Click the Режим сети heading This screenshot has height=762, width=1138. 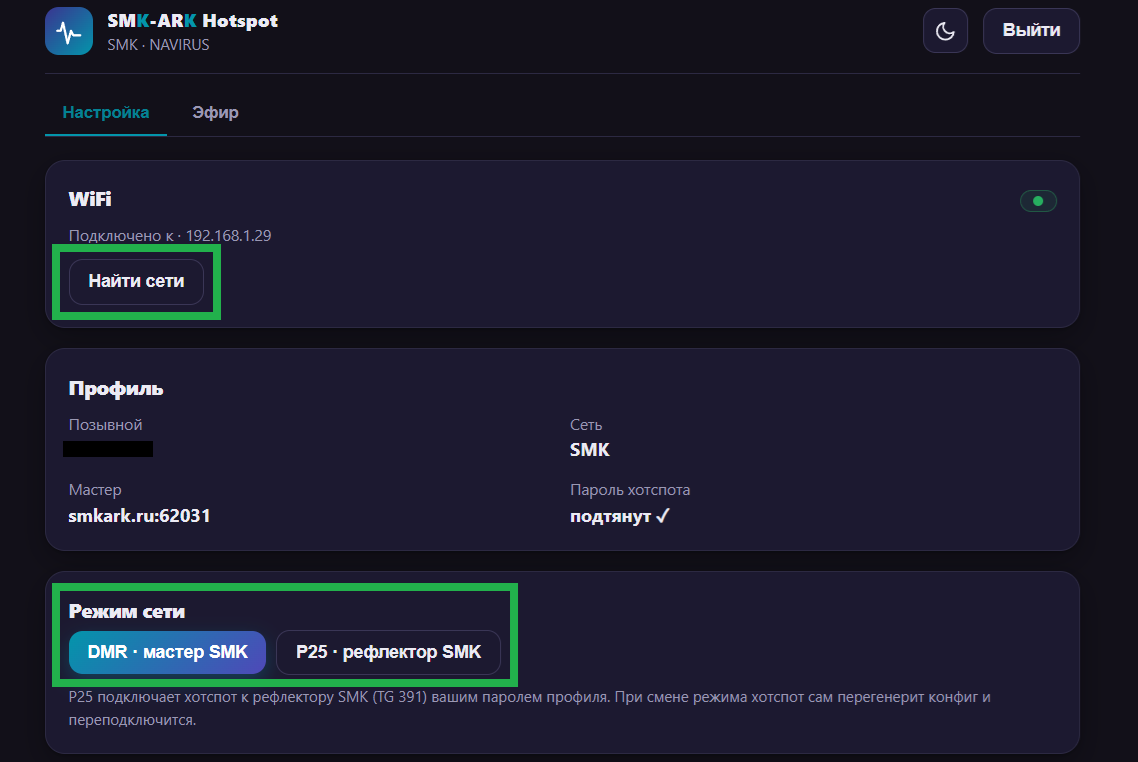127,612
